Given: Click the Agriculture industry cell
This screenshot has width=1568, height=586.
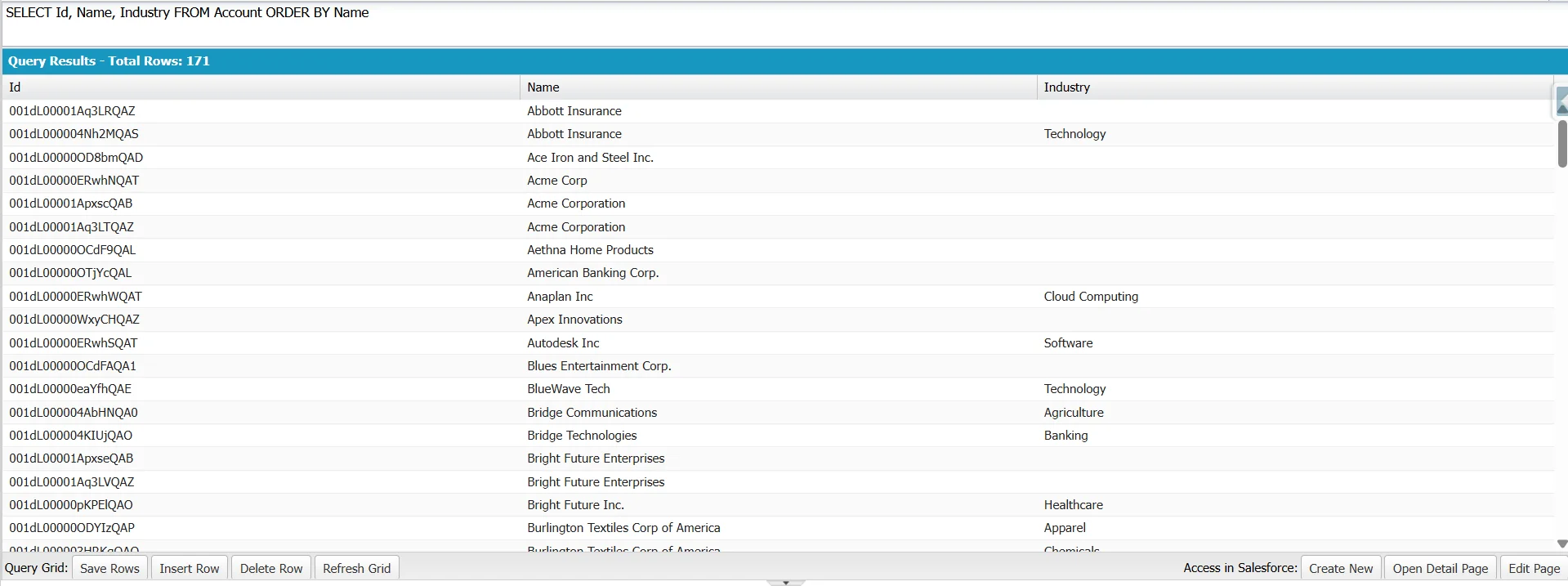Looking at the screenshot, I should [x=1294, y=413].
